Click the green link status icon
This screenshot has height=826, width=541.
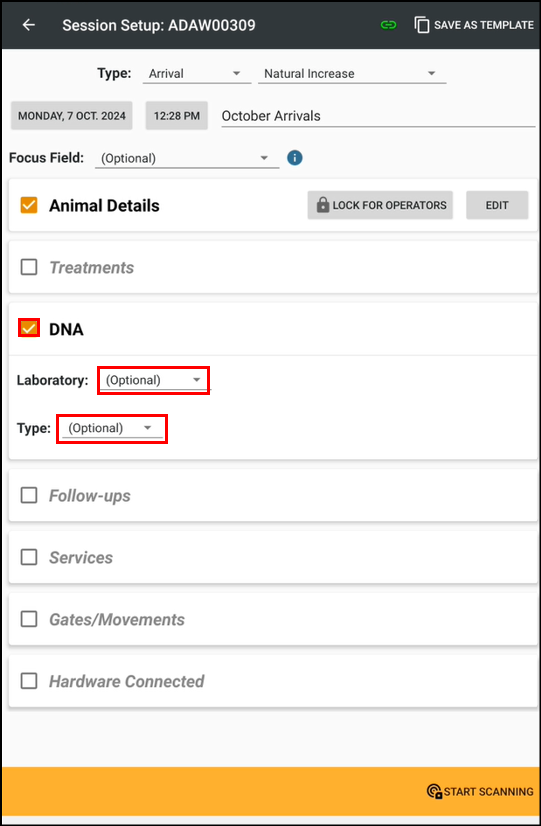(388, 25)
